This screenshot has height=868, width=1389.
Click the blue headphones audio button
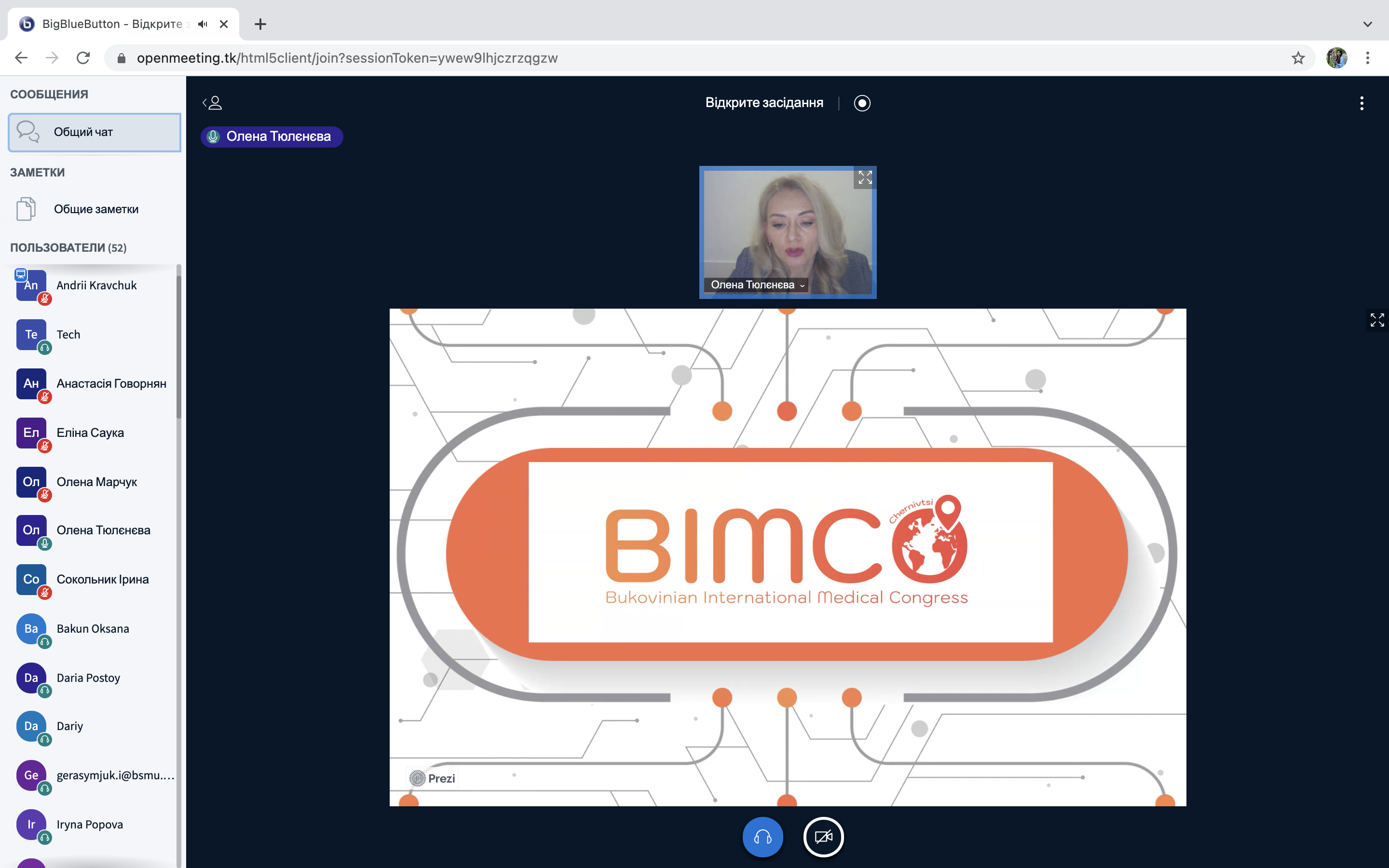click(762, 837)
